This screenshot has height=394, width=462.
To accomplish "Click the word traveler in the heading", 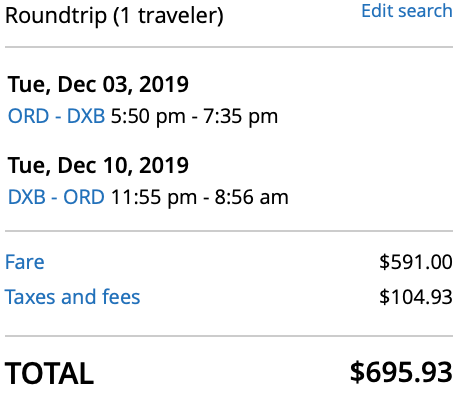I will [176, 15].
